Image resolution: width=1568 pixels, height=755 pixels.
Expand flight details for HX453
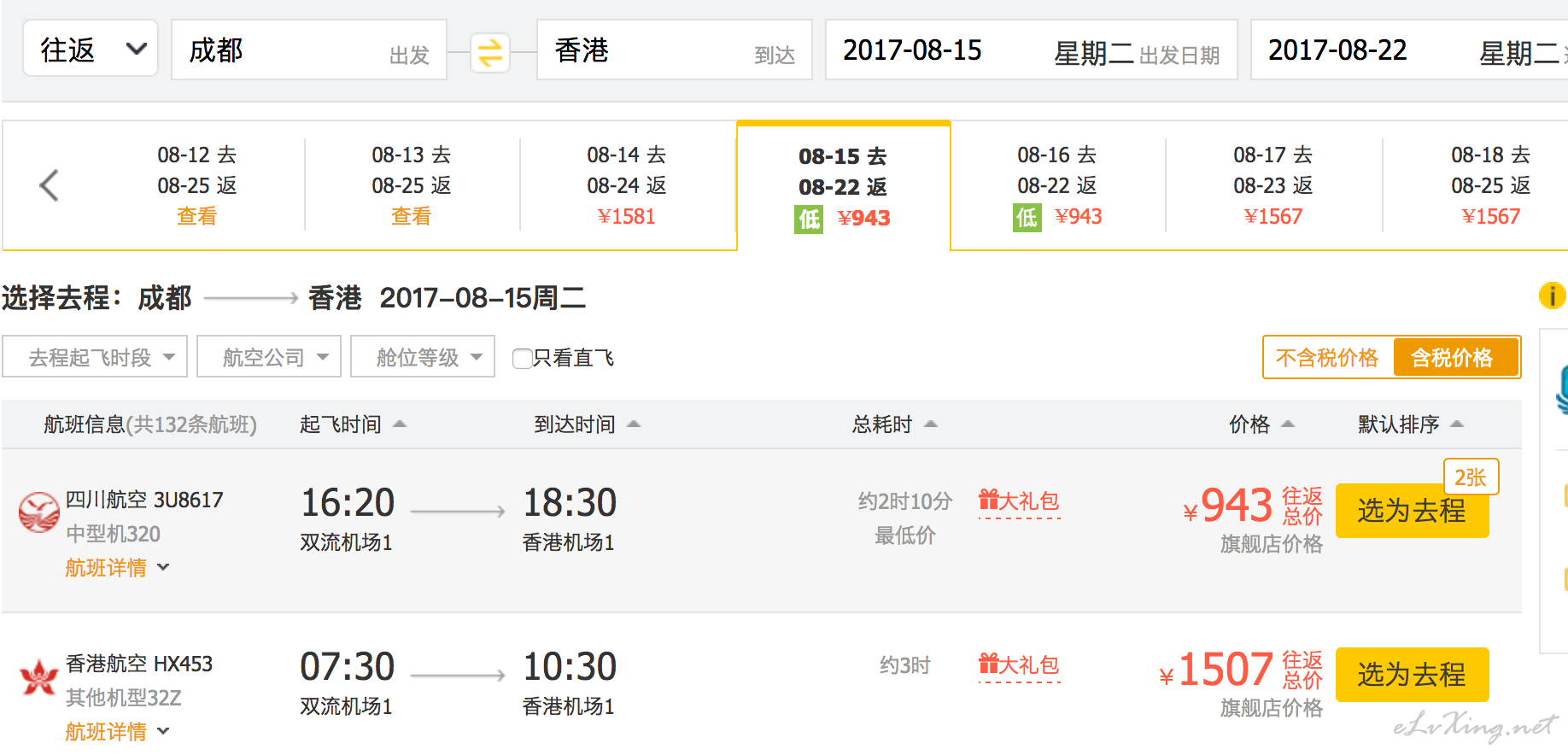117,732
